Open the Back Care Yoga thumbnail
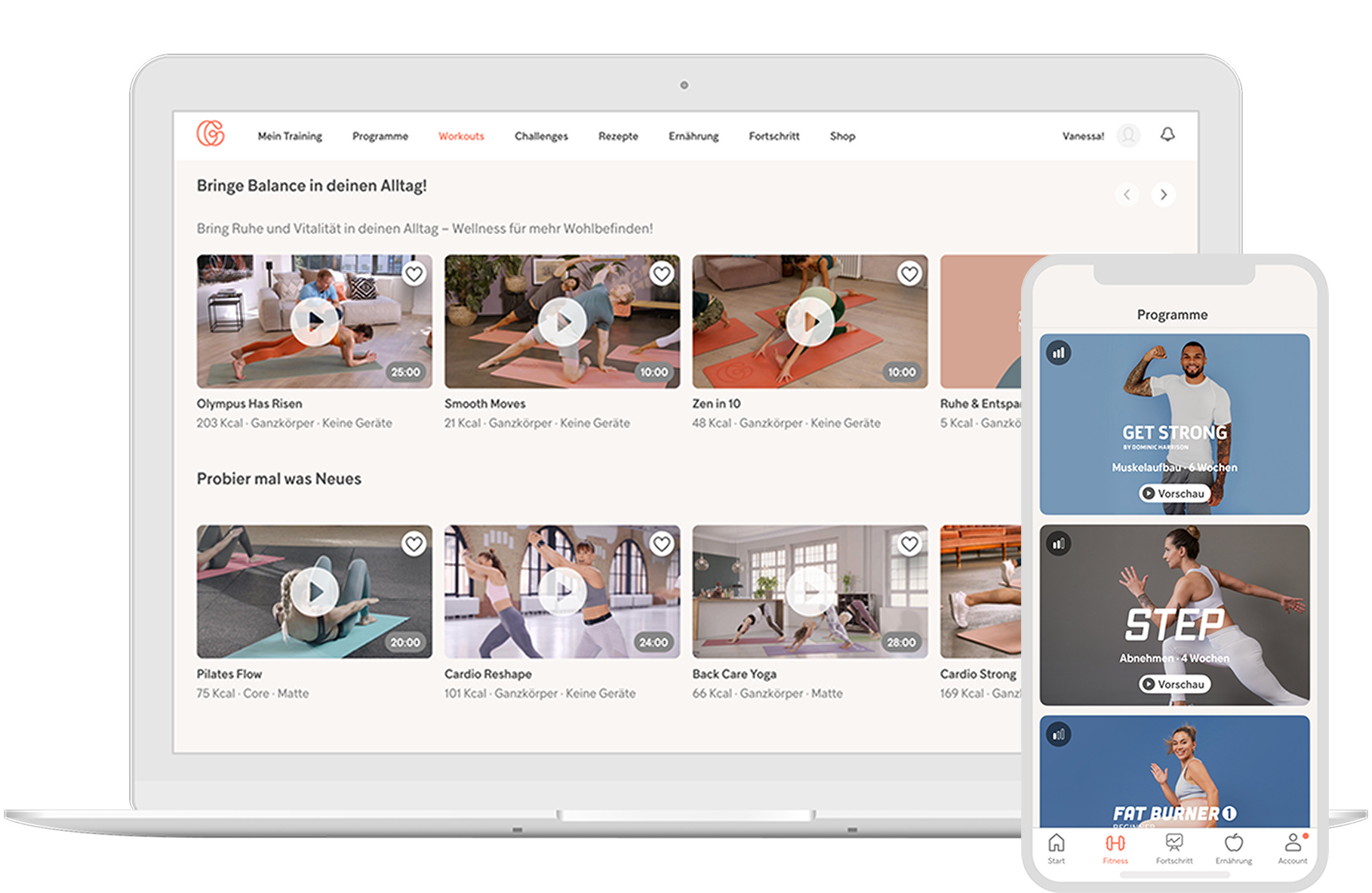Viewport: 1372px width, 893px height. point(810,592)
